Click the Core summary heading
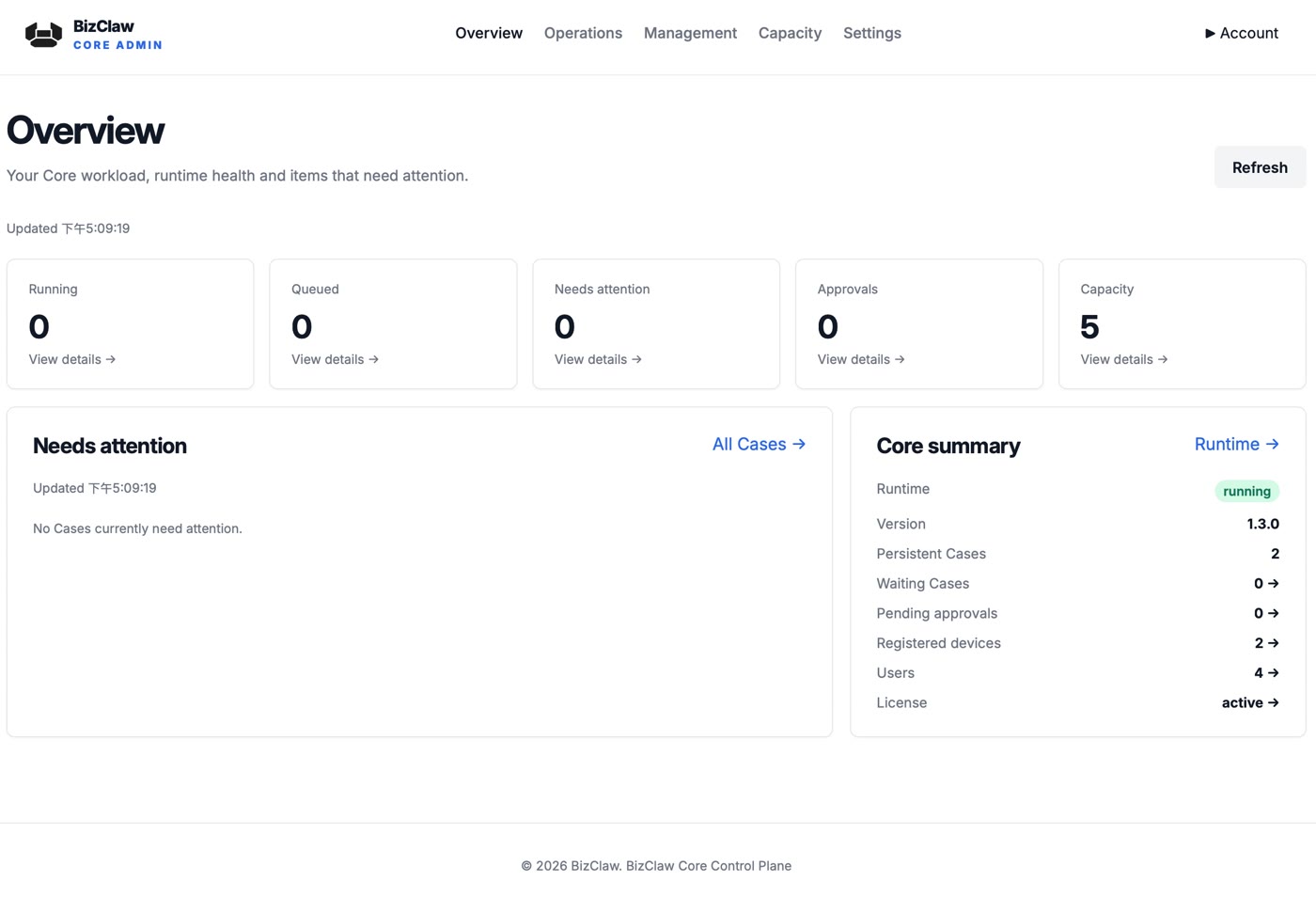This screenshot has width=1316, height=897. click(948, 446)
